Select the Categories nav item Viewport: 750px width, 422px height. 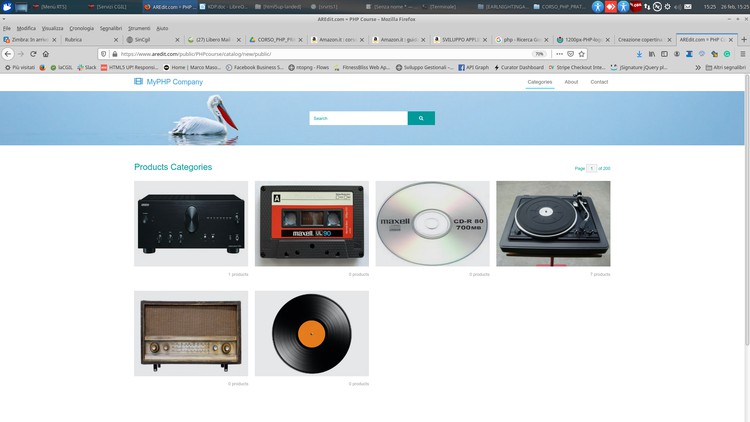pyautogui.click(x=540, y=82)
